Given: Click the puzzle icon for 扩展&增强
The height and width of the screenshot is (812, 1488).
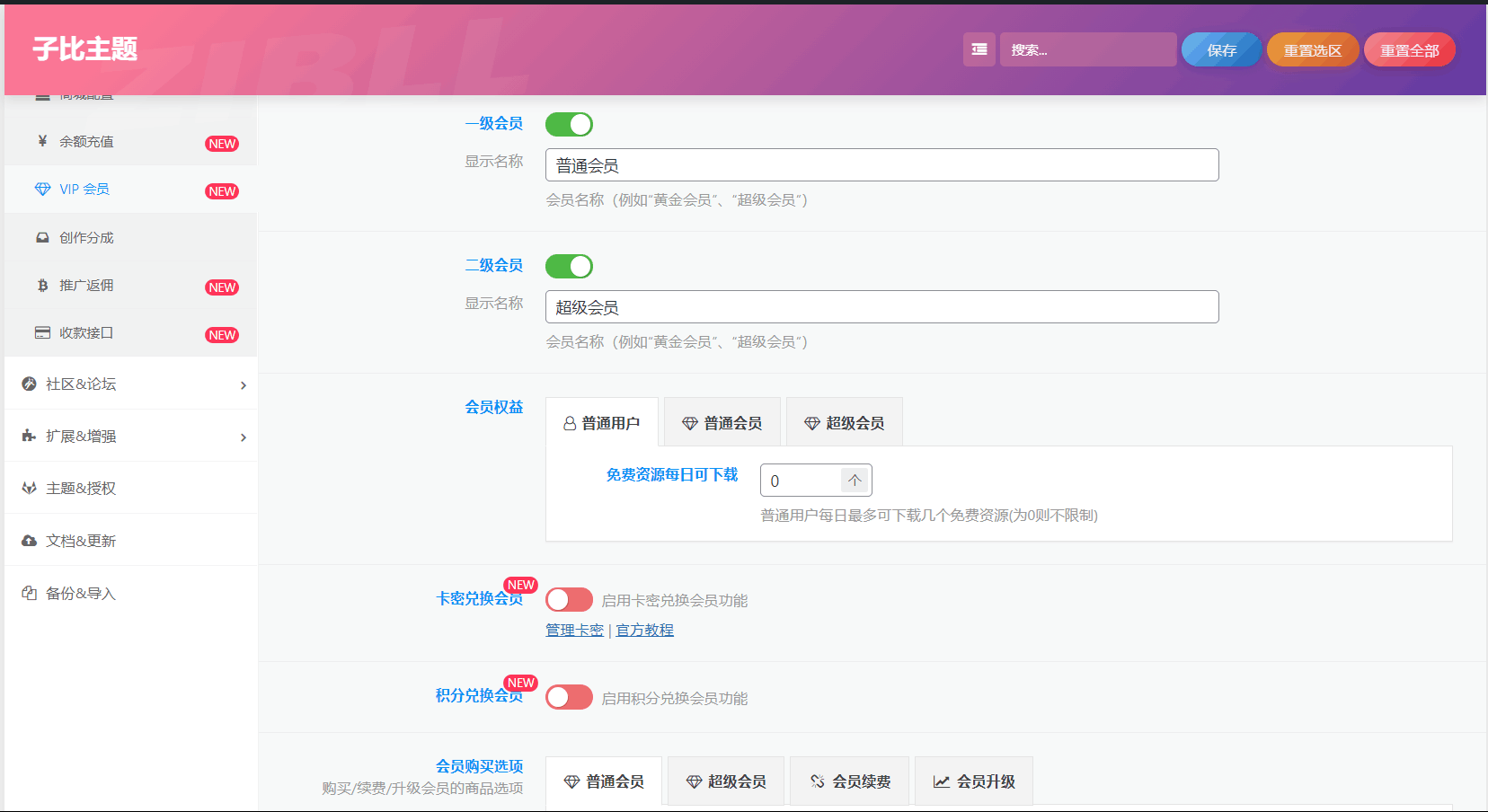Looking at the screenshot, I should click(x=29, y=436).
